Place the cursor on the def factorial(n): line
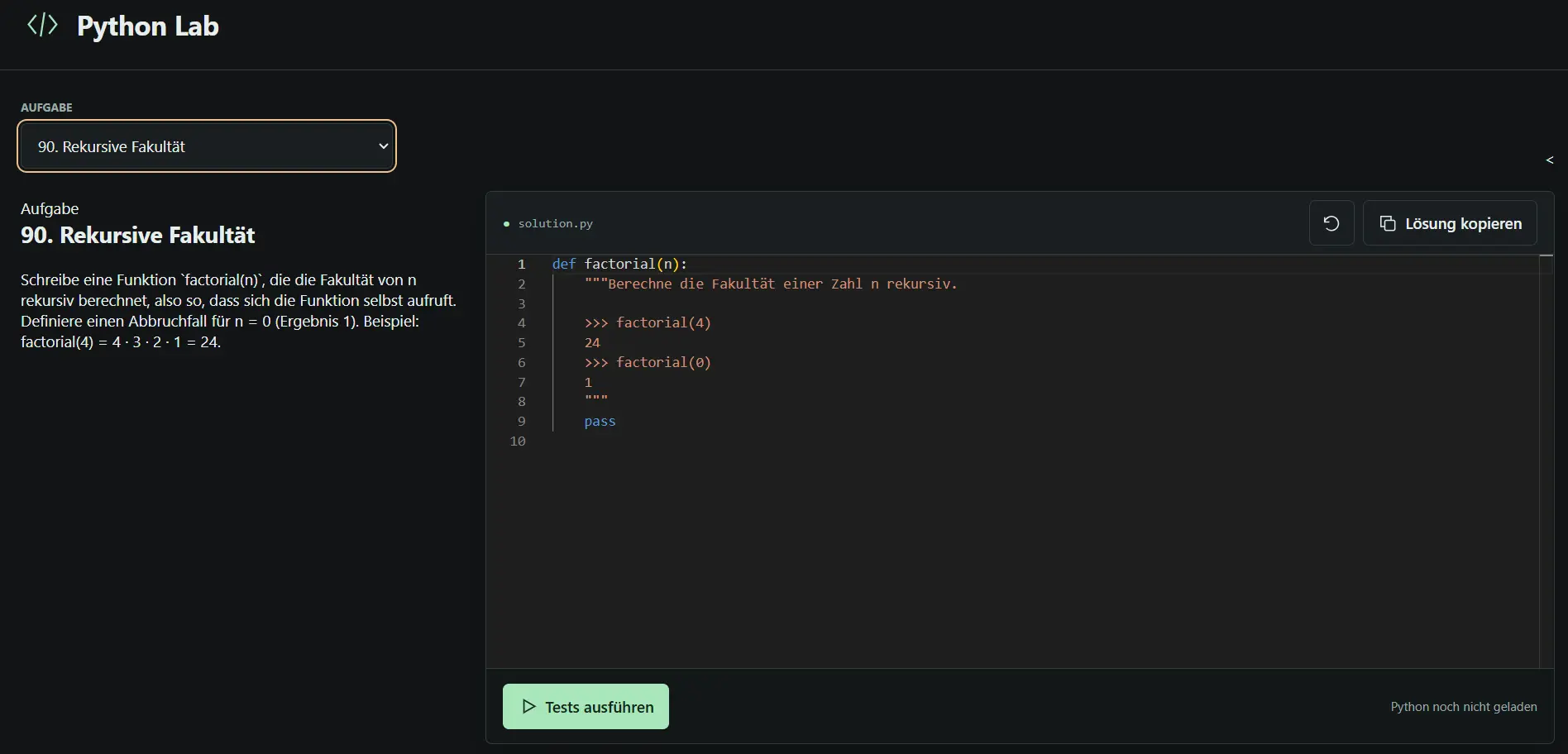The height and width of the screenshot is (754, 1568). click(619, 264)
